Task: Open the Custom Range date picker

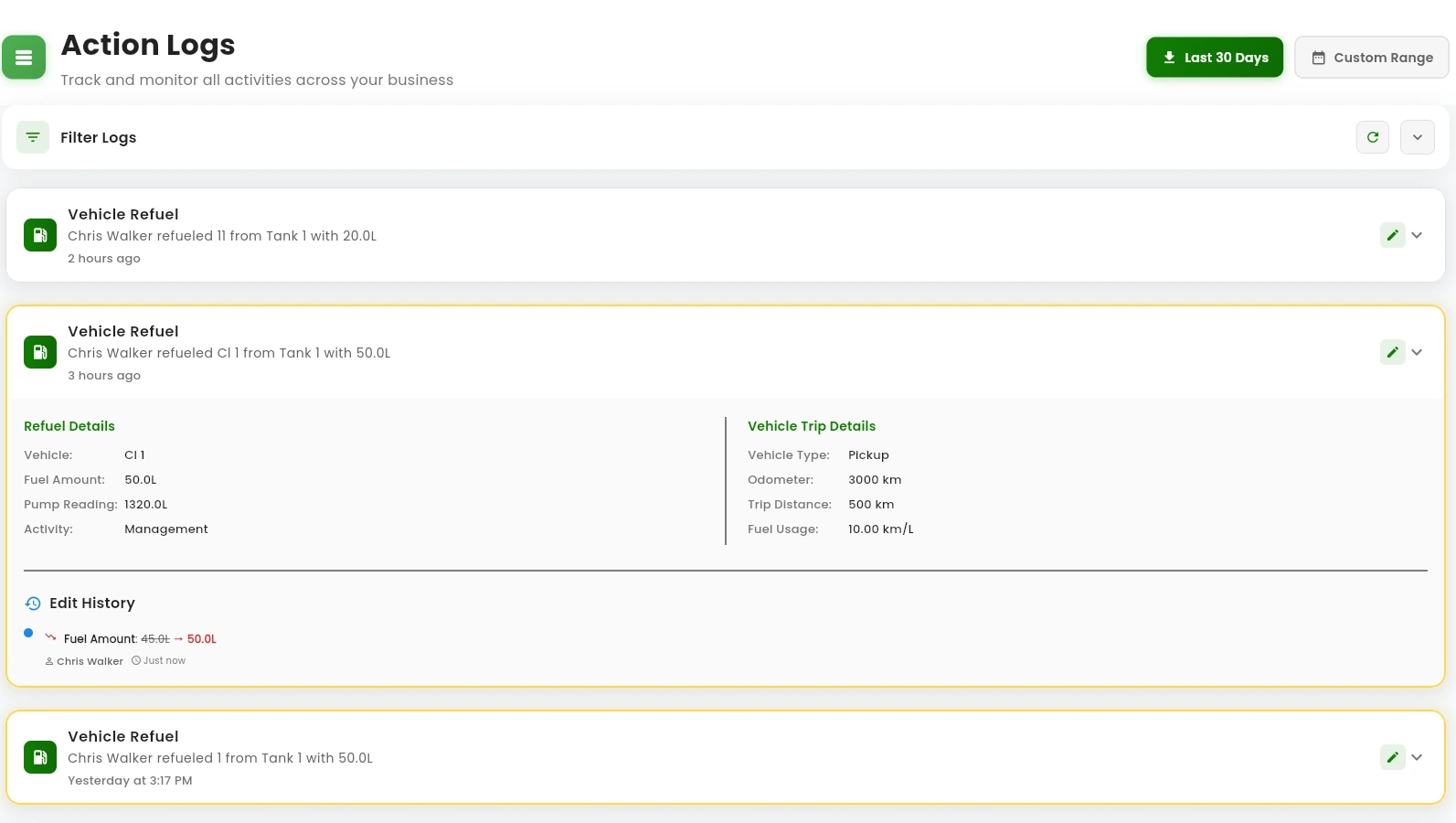Action: [x=1371, y=58]
